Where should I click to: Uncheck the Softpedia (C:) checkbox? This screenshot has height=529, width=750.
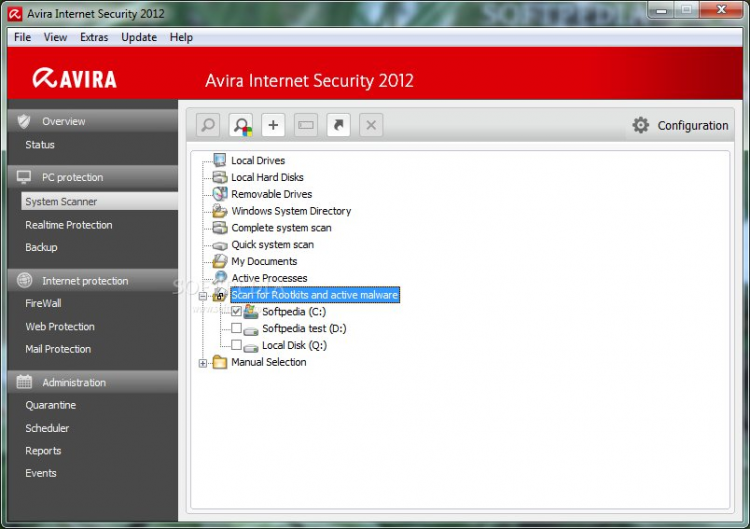236,311
